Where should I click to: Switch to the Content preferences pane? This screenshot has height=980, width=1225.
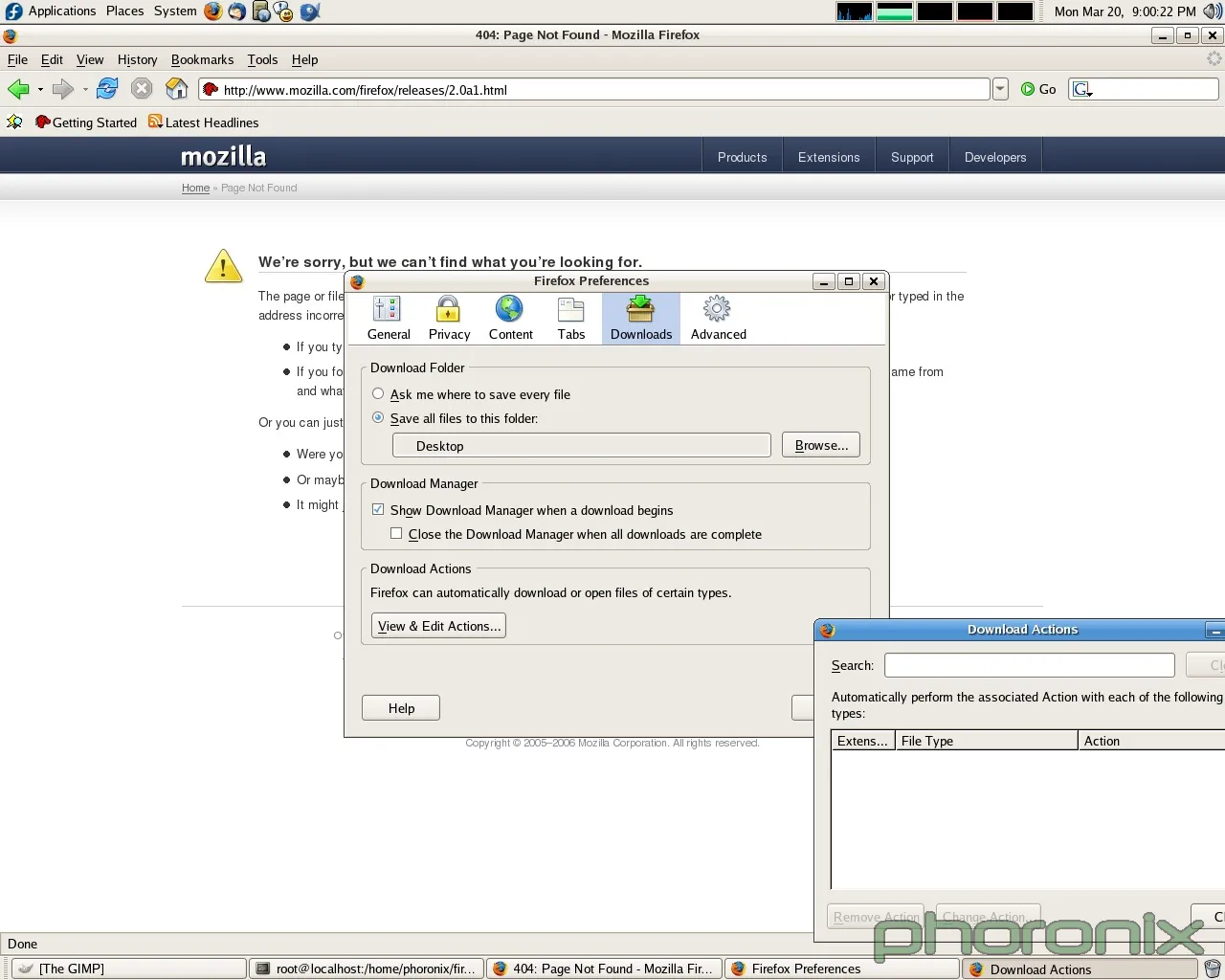tap(510, 318)
